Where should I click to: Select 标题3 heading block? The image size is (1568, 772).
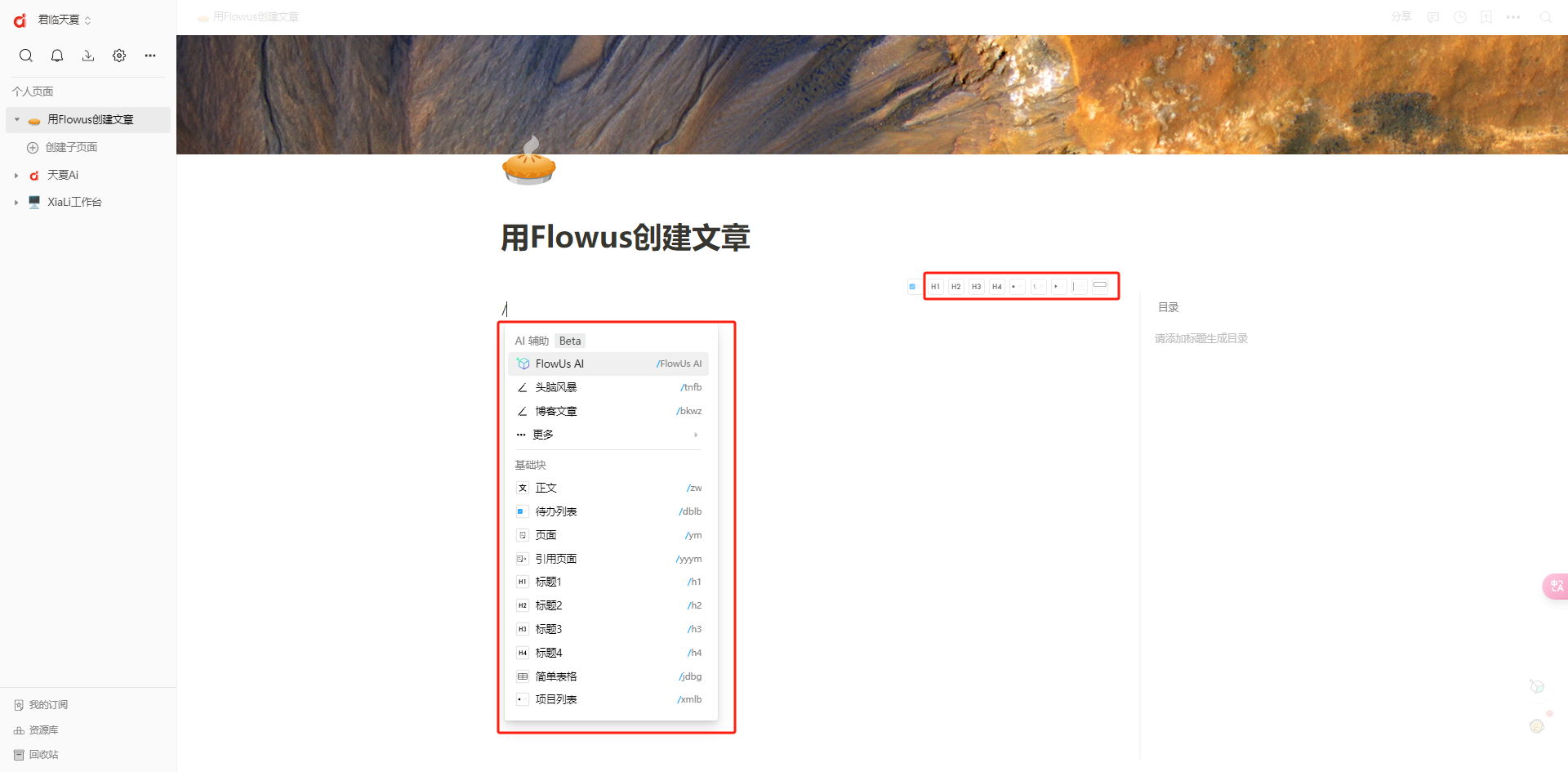click(608, 629)
